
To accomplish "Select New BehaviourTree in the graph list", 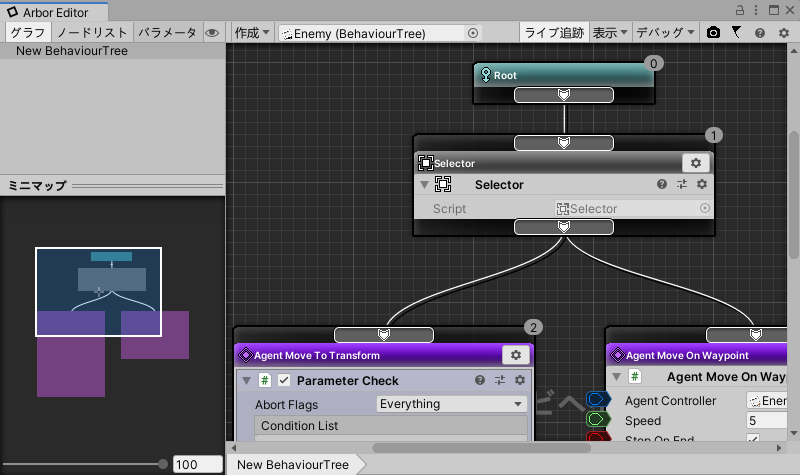I will (72, 50).
